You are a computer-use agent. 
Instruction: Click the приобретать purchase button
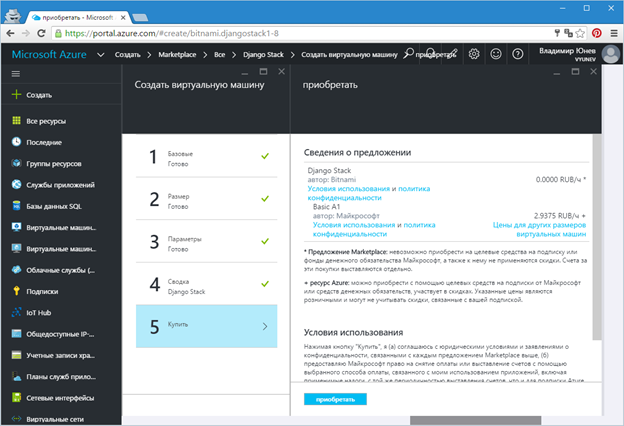click(335, 399)
